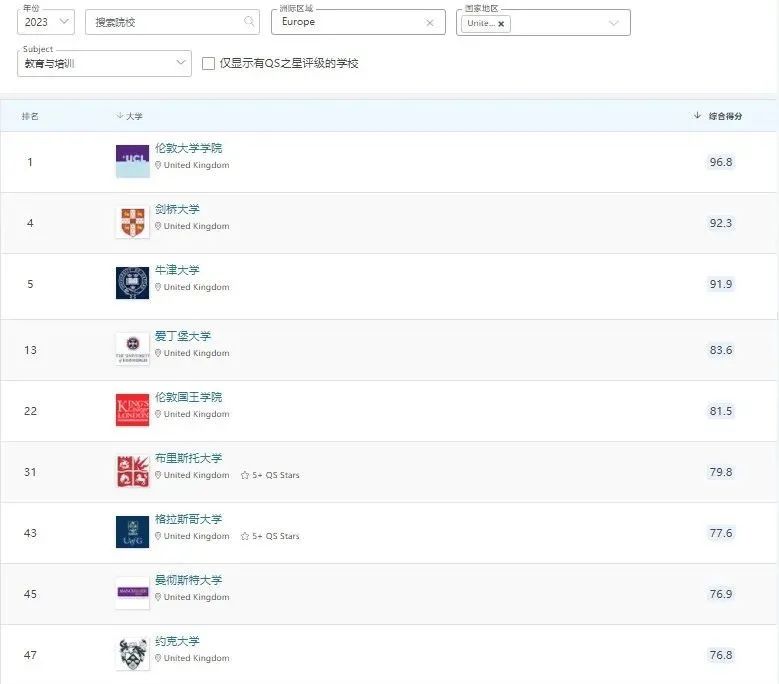Click the score 91.9
The image size is (779, 684).
pyautogui.click(x=721, y=284)
